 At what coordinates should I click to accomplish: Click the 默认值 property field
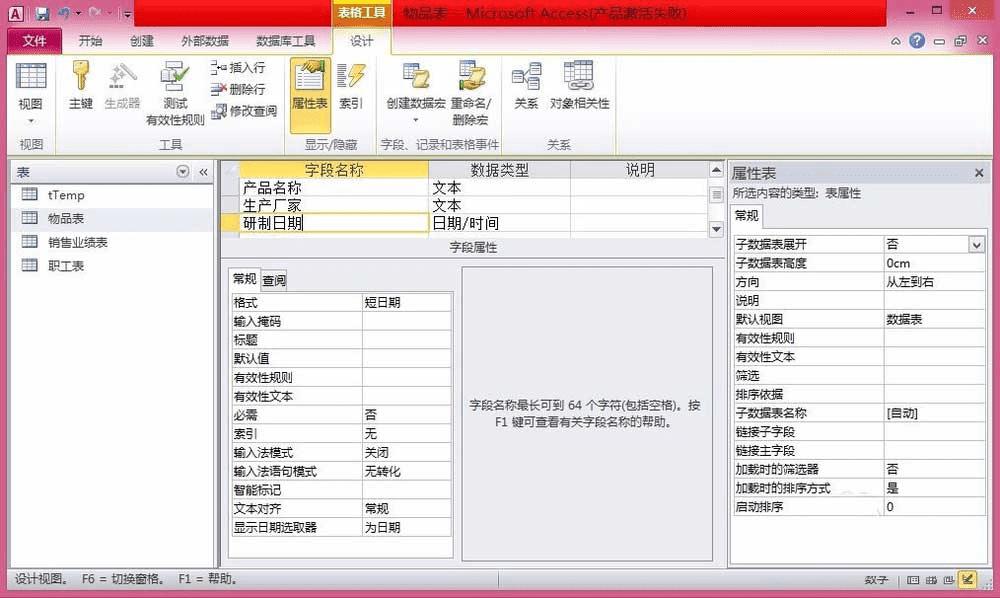pos(407,358)
